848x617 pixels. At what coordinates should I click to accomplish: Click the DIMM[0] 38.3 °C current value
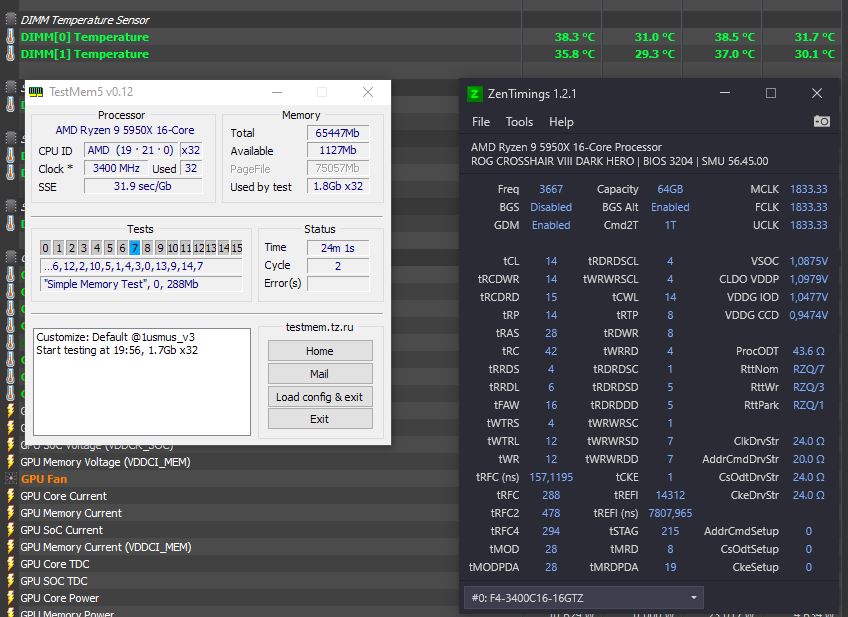pyautogui.click(x=574, y=37)
